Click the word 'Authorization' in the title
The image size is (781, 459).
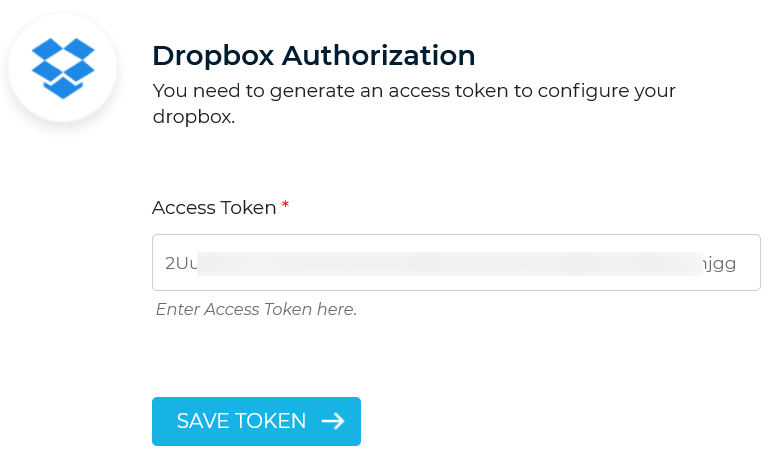click(x=379, y=55)
